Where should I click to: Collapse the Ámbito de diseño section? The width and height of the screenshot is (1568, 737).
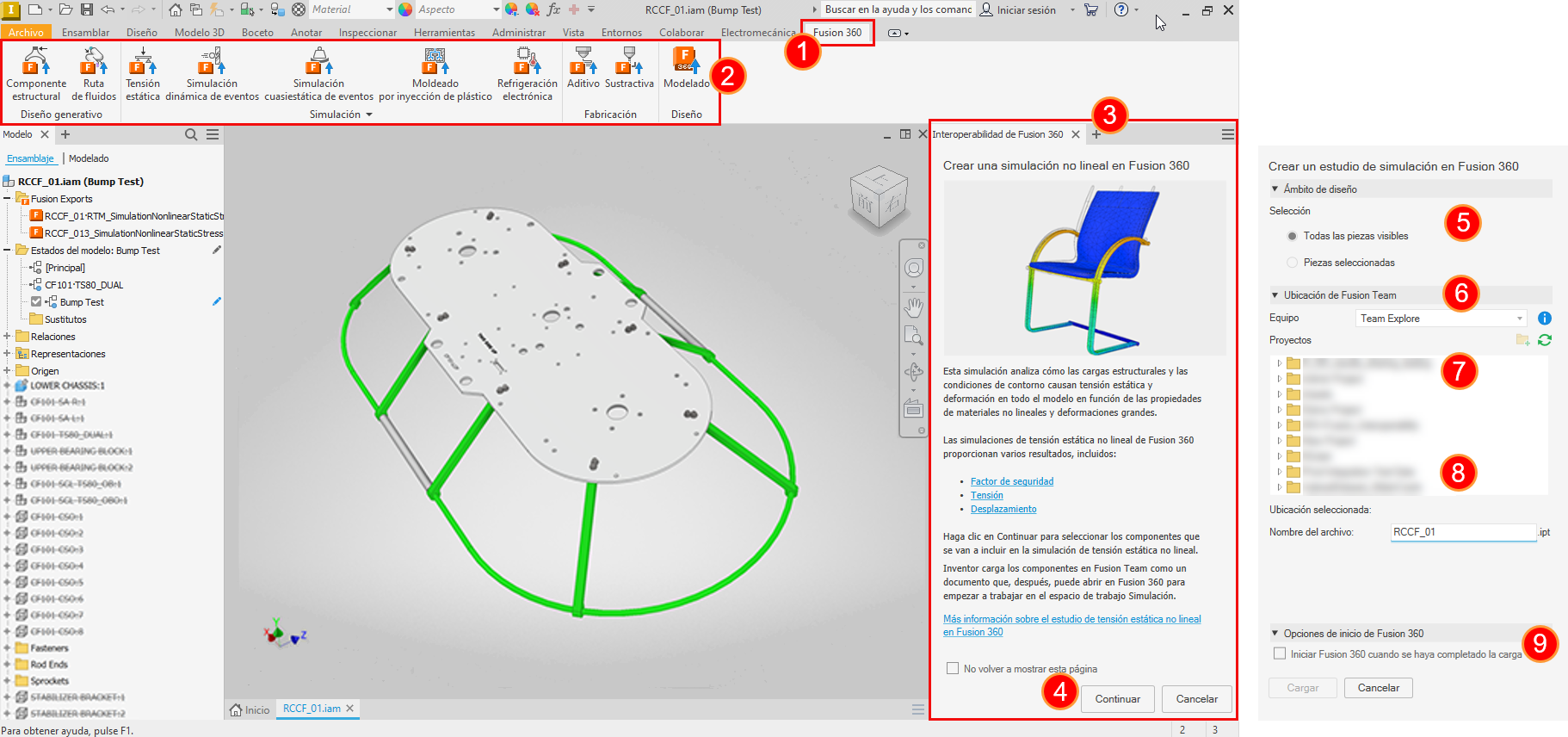pyautogui.click(x=1275, y=189)
